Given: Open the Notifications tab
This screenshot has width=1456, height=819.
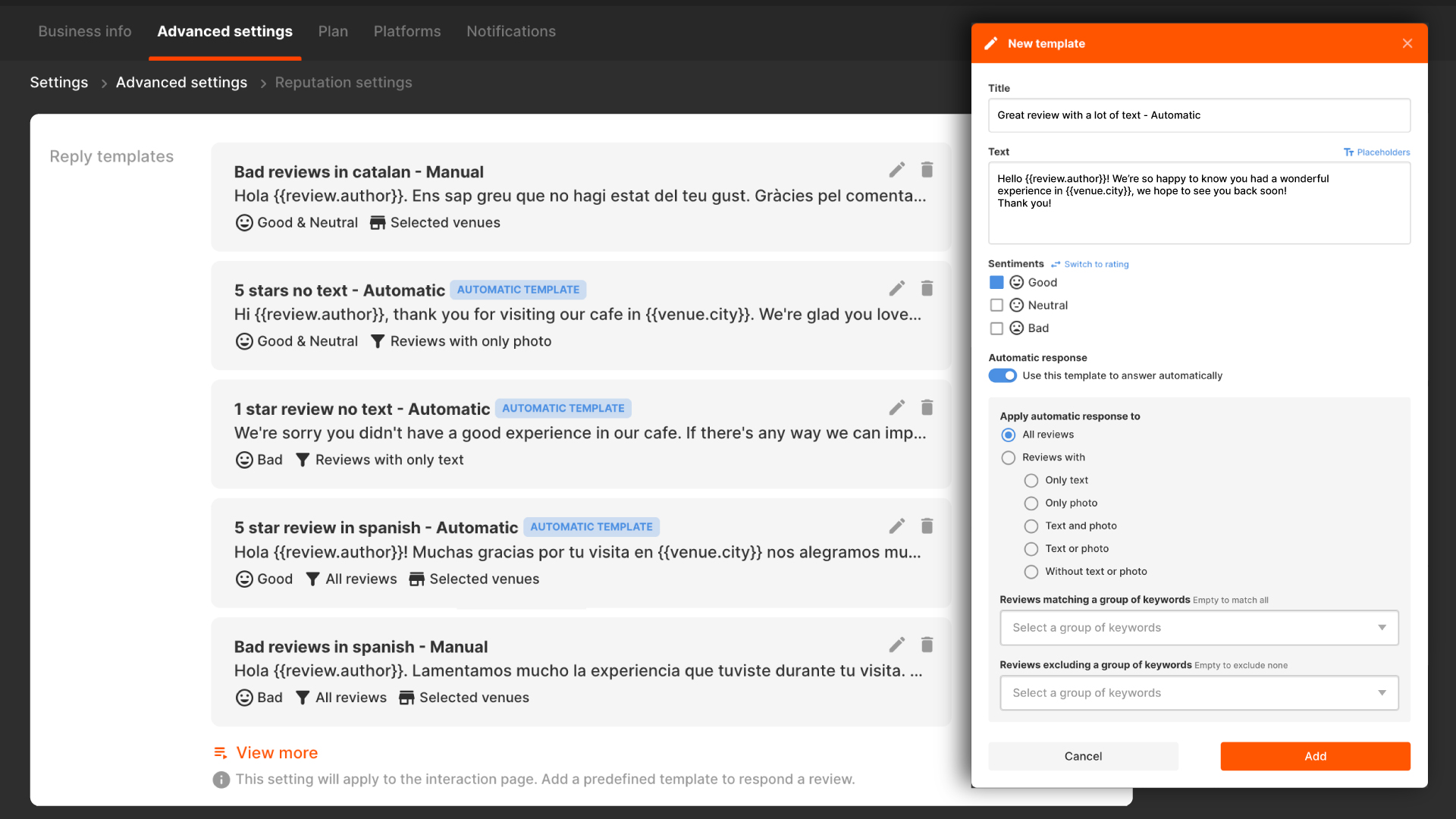Looking at the screenshot, I should (510, 31).
